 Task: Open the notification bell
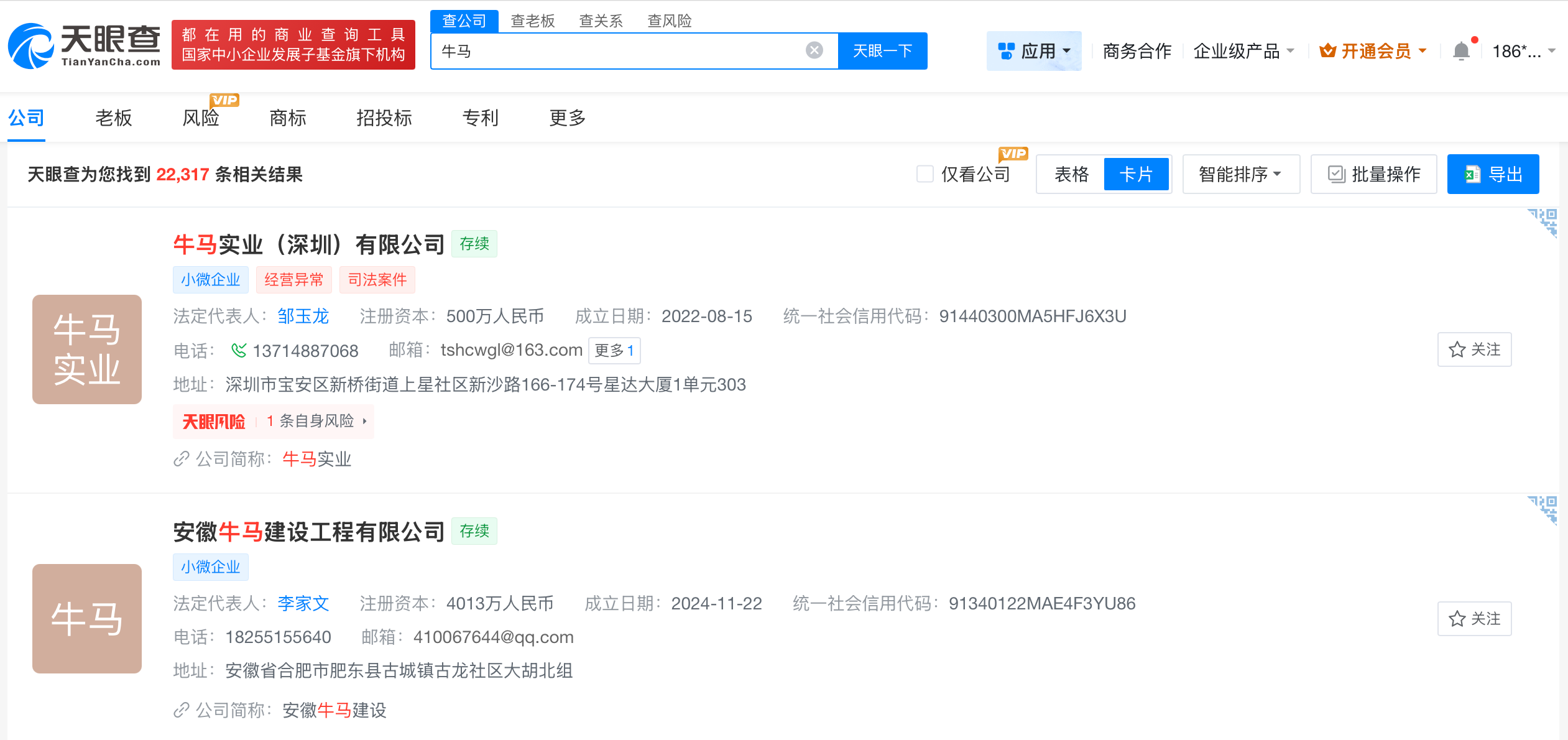click(1461, 51)
